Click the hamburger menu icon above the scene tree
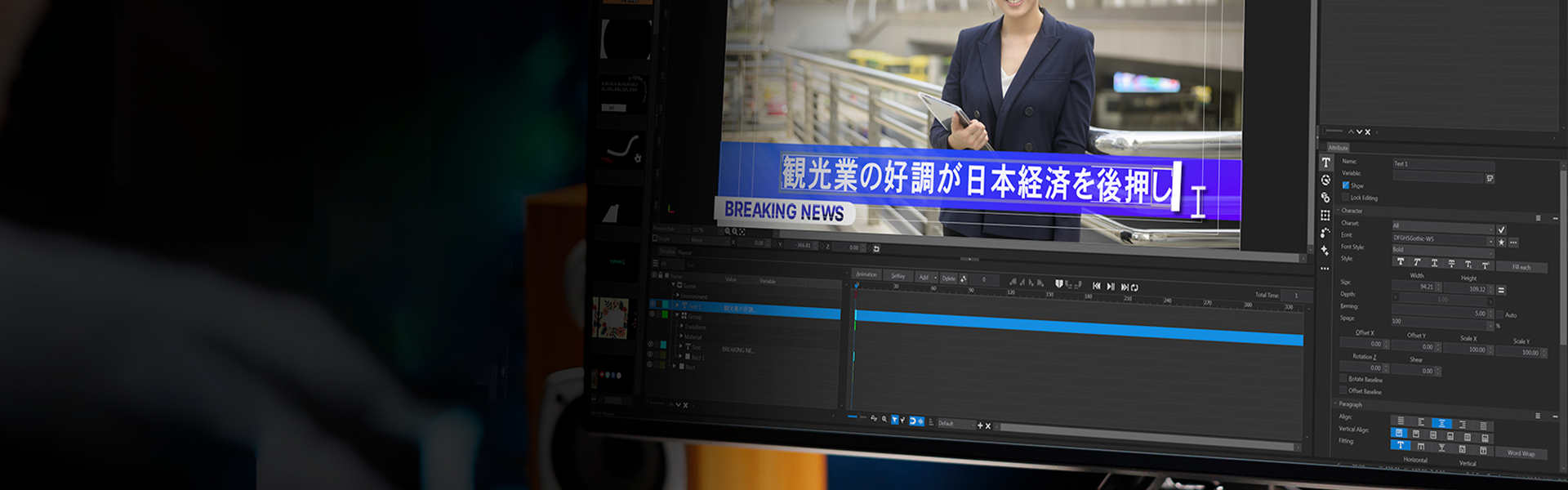Screen dimensions: 1568x490 [655, 263]
